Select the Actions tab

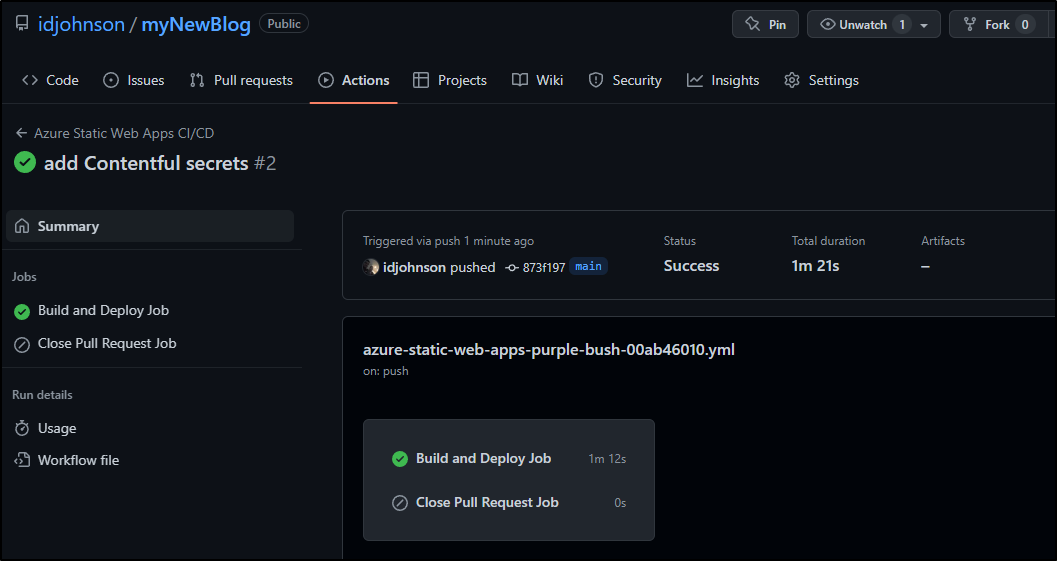point(353,80)
